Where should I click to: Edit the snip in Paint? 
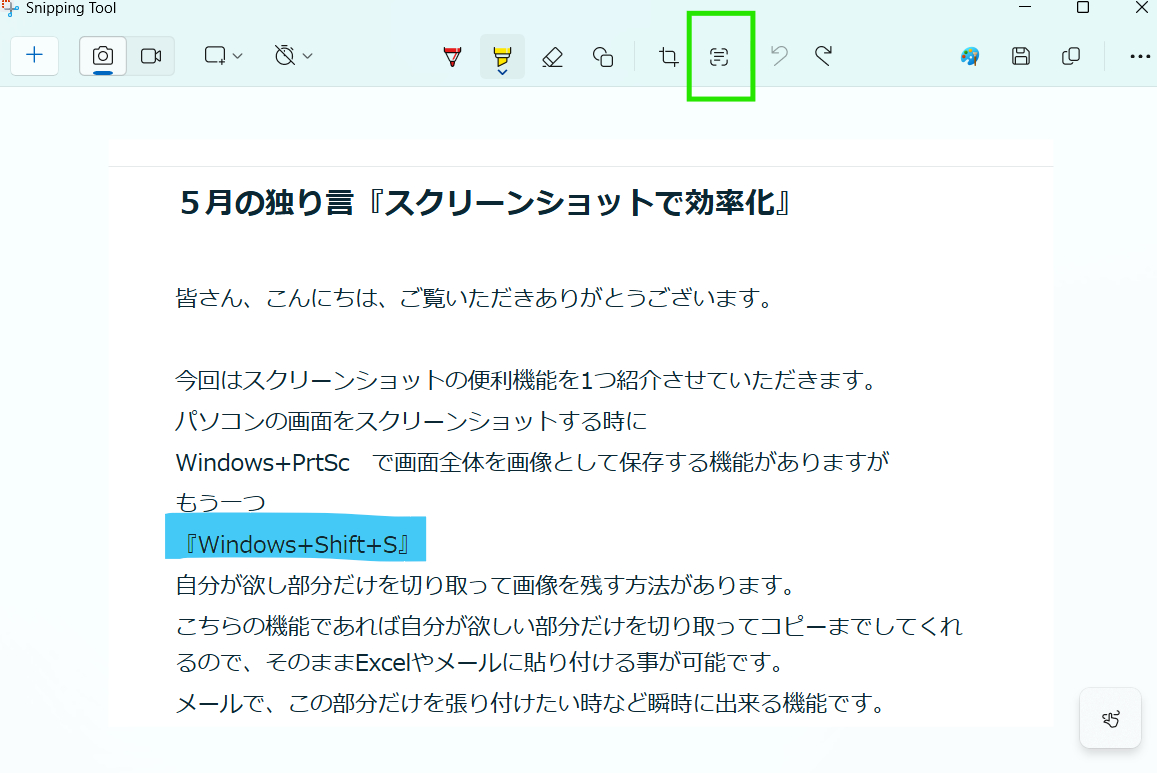(970, 56)
